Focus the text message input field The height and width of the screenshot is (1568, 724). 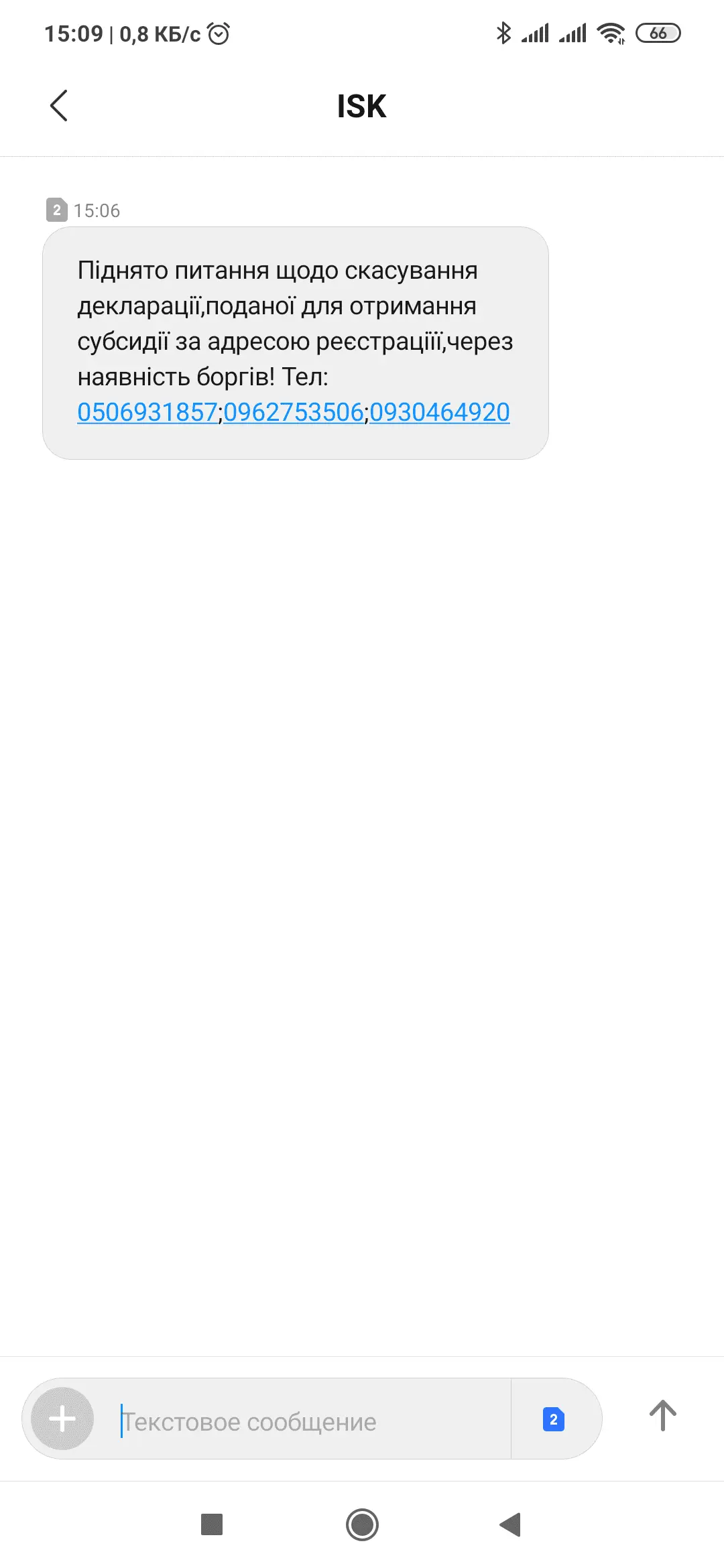(308, 1421)
